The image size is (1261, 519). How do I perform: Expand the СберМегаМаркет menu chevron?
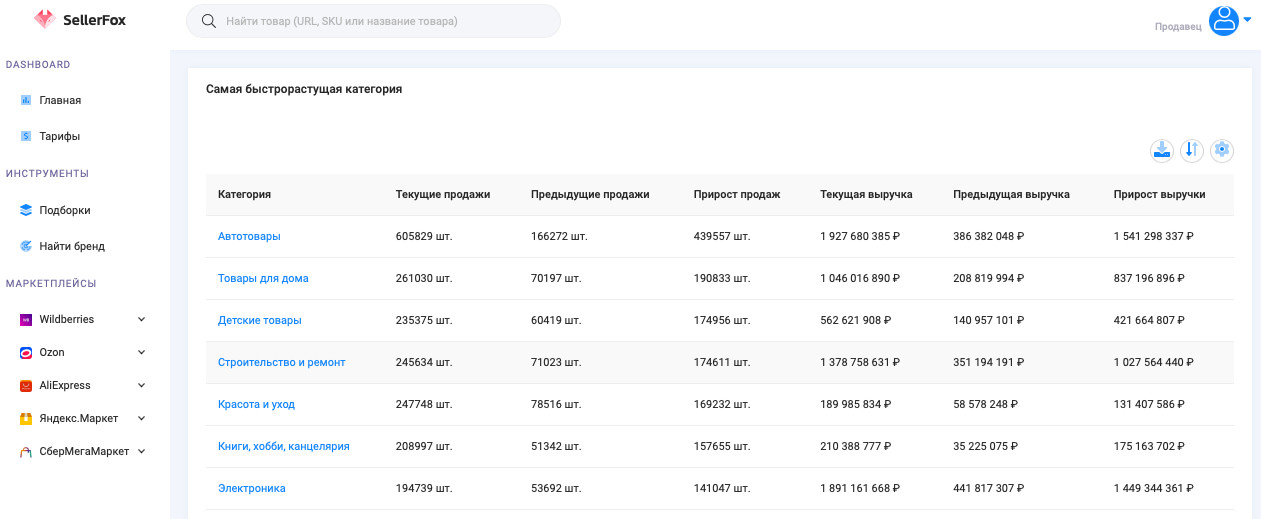tap(141, 451)
